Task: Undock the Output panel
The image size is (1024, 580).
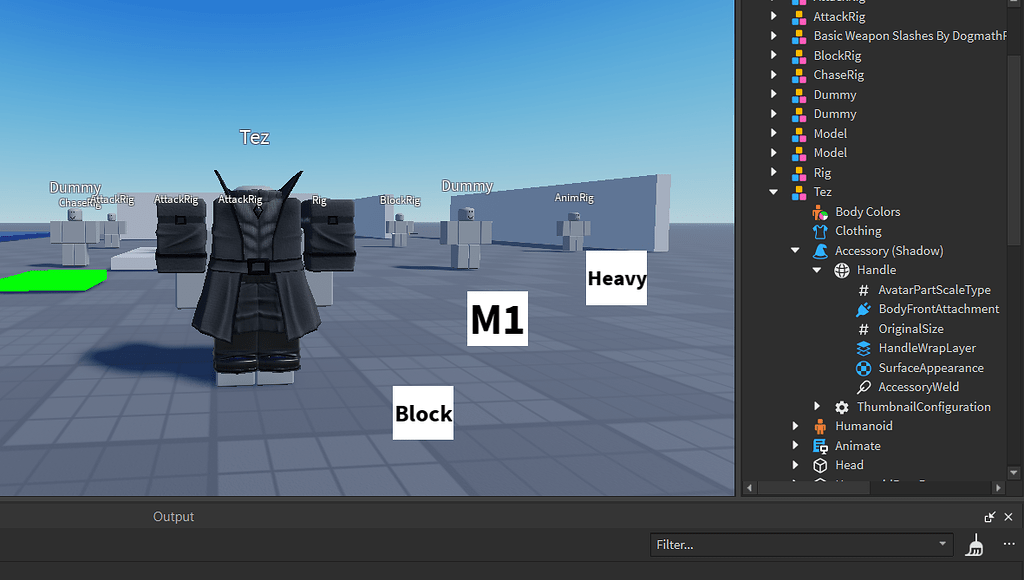Action: point(989,517)
